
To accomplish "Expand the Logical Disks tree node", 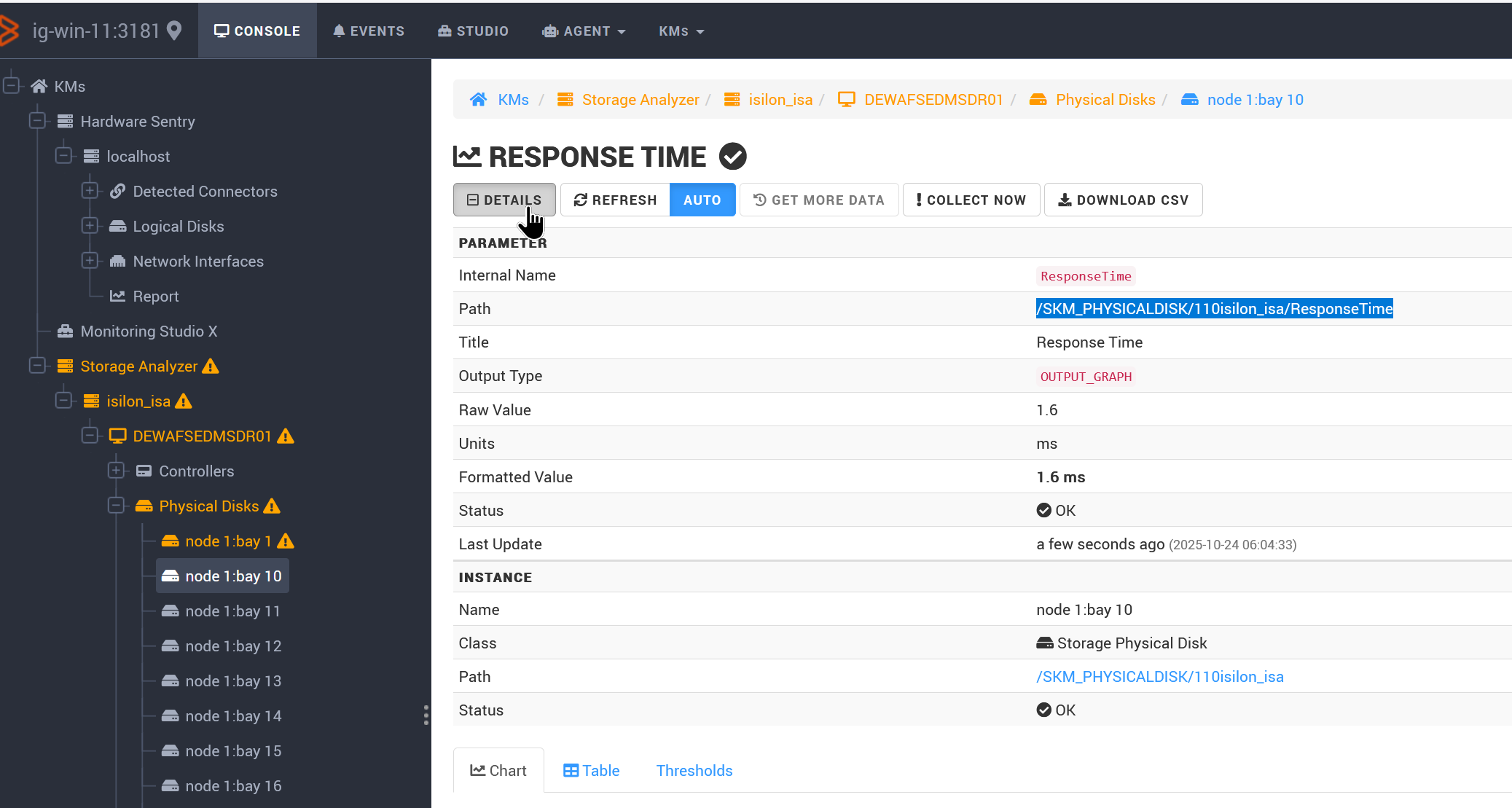I will pyautogui.click(x=90, y=226).
